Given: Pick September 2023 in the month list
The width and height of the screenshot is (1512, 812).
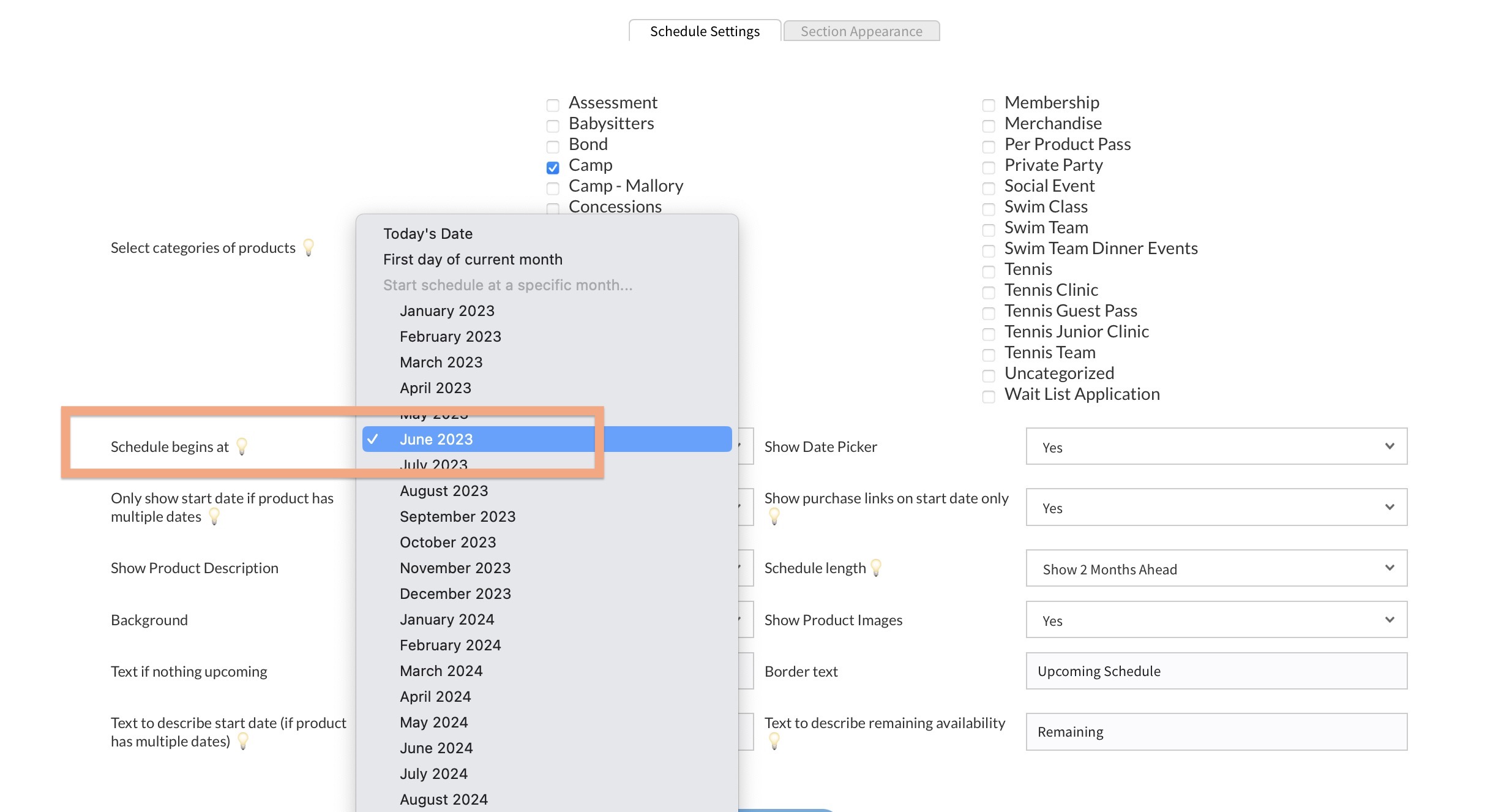Looking at the screenshot, I should pyautogui.click(x=457, y=516).
